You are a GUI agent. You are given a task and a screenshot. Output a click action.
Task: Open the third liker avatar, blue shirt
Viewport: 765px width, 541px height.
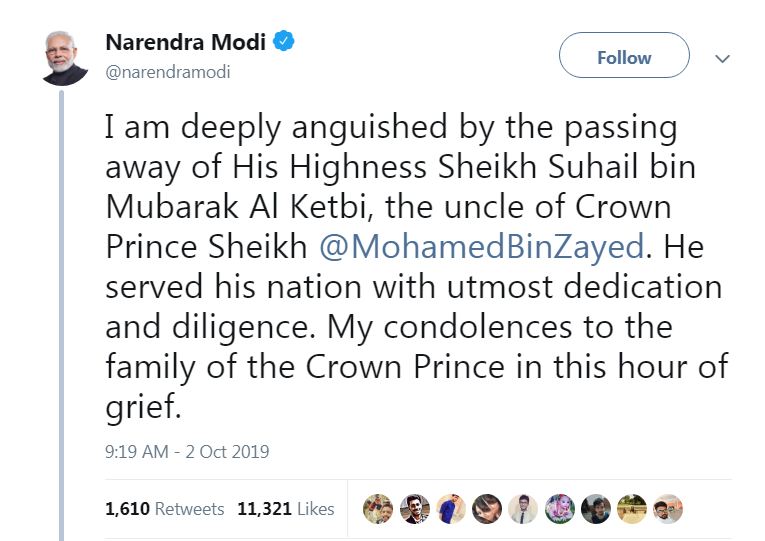450,509
